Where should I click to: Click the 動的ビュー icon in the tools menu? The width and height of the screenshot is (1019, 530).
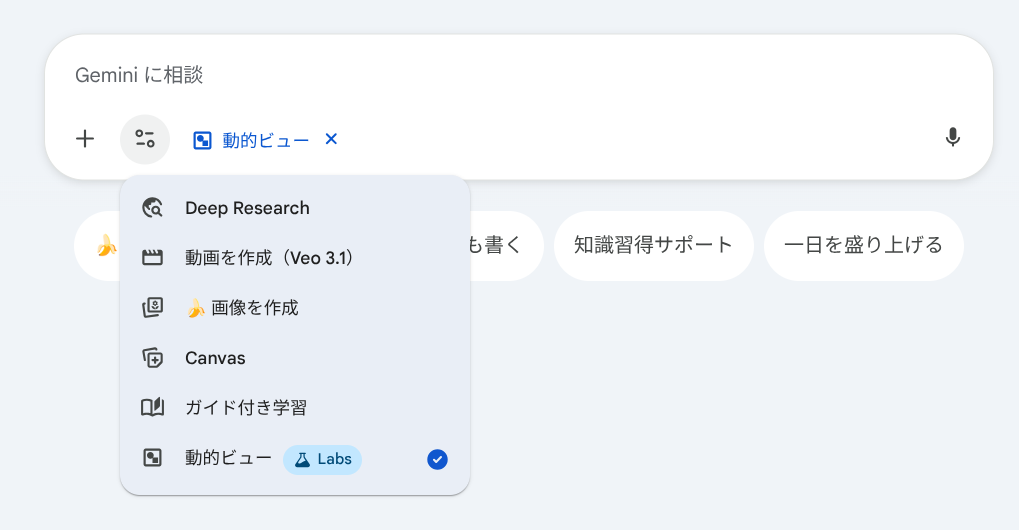tap(152, 458)
